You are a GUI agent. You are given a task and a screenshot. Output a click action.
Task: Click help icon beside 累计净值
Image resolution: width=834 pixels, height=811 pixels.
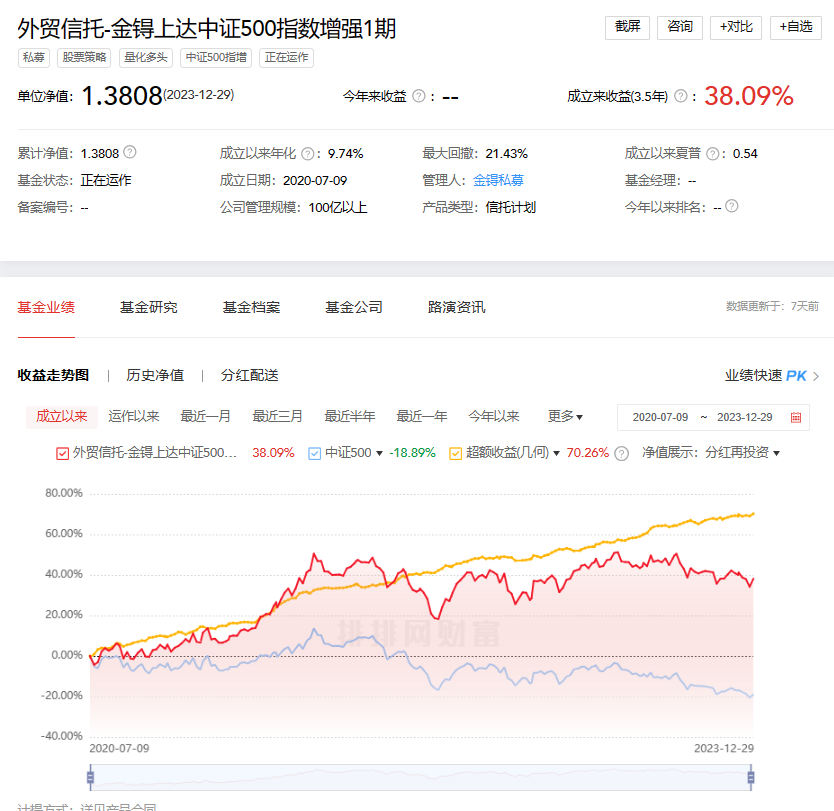click(130, 153)
